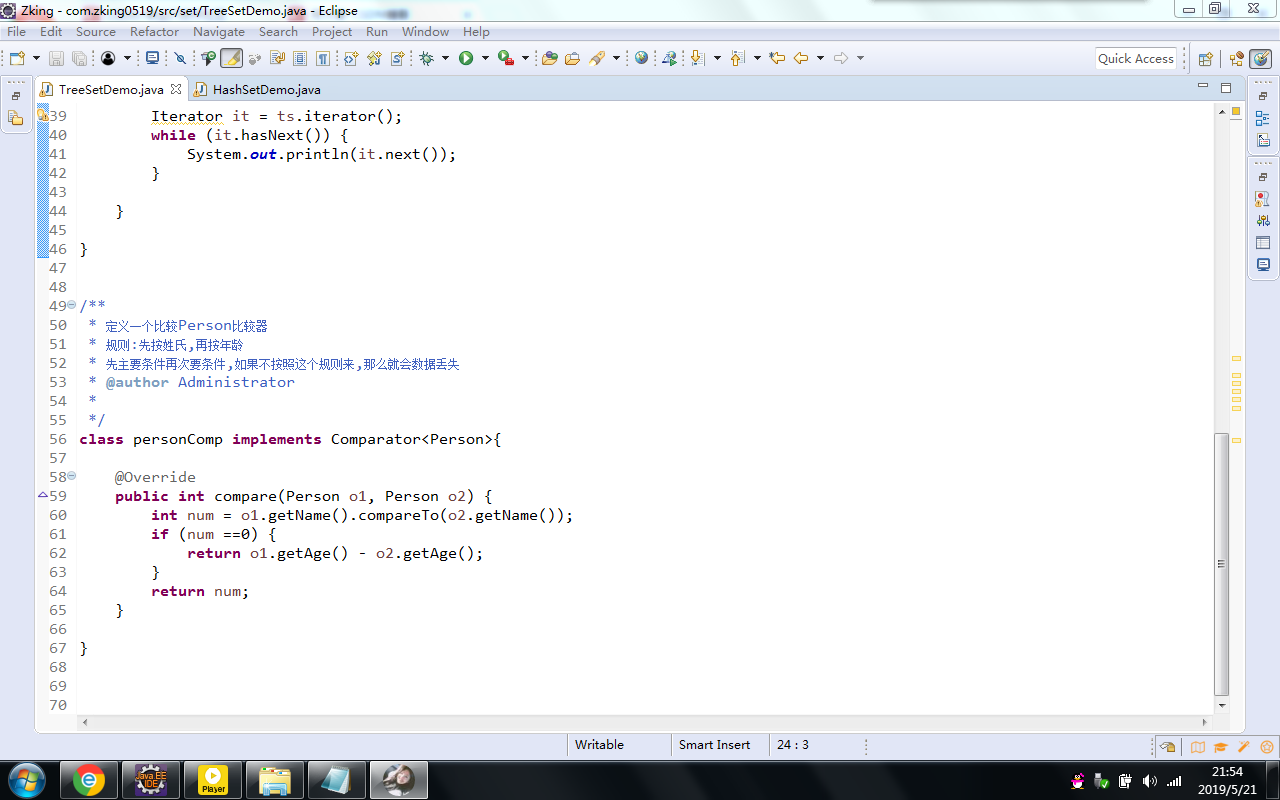
Task: Click the Next Annotation arrow icon
Action: coord(698,58)
